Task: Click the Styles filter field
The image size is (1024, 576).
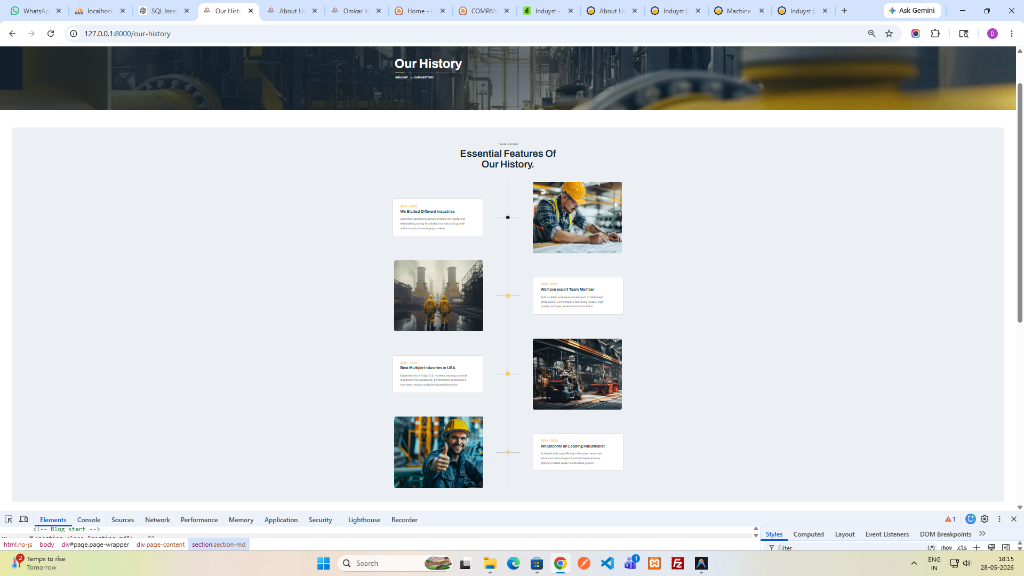Action: 842,547
